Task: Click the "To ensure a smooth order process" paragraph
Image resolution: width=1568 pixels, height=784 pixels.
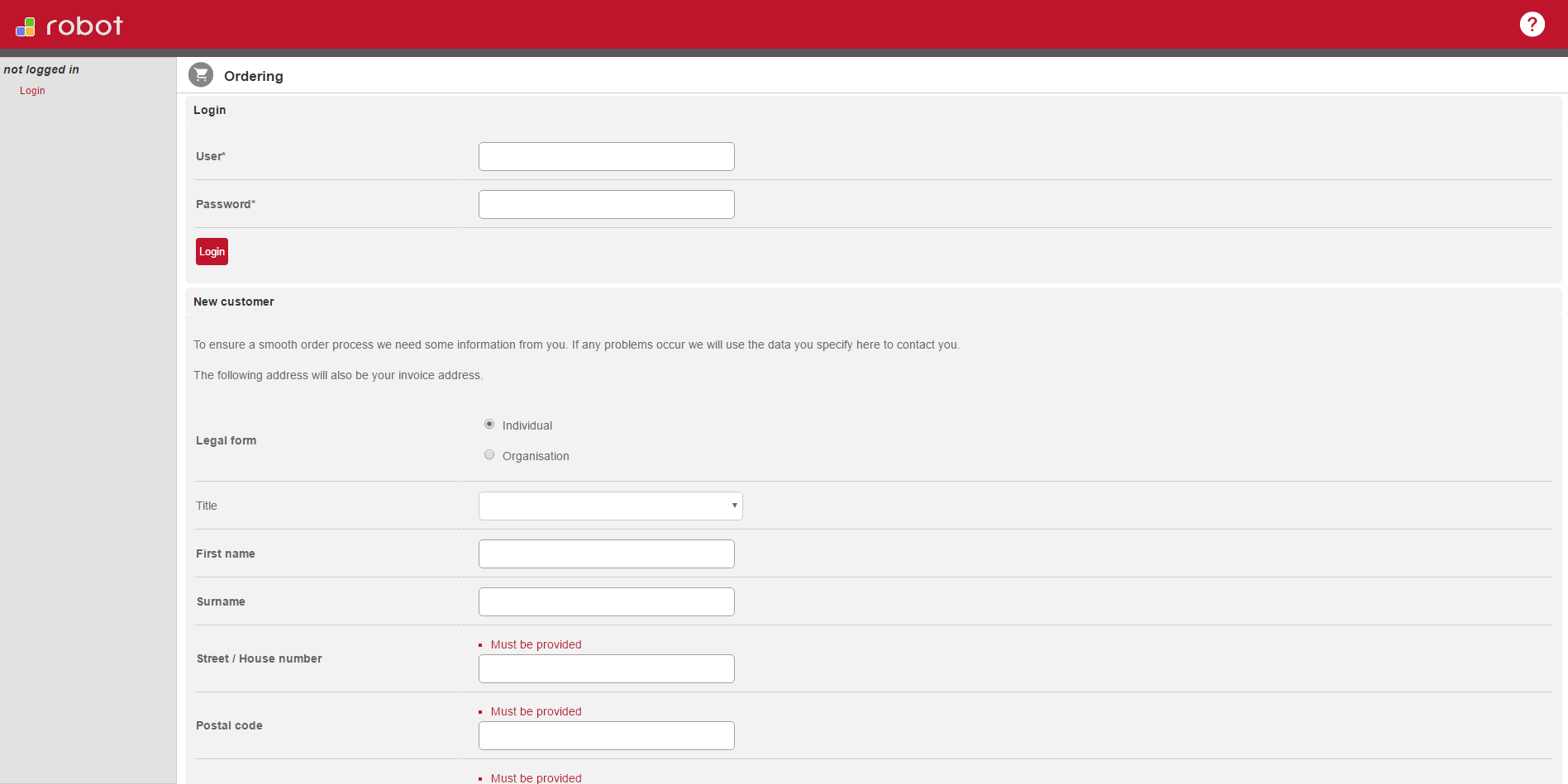Action: pos(577,344)
